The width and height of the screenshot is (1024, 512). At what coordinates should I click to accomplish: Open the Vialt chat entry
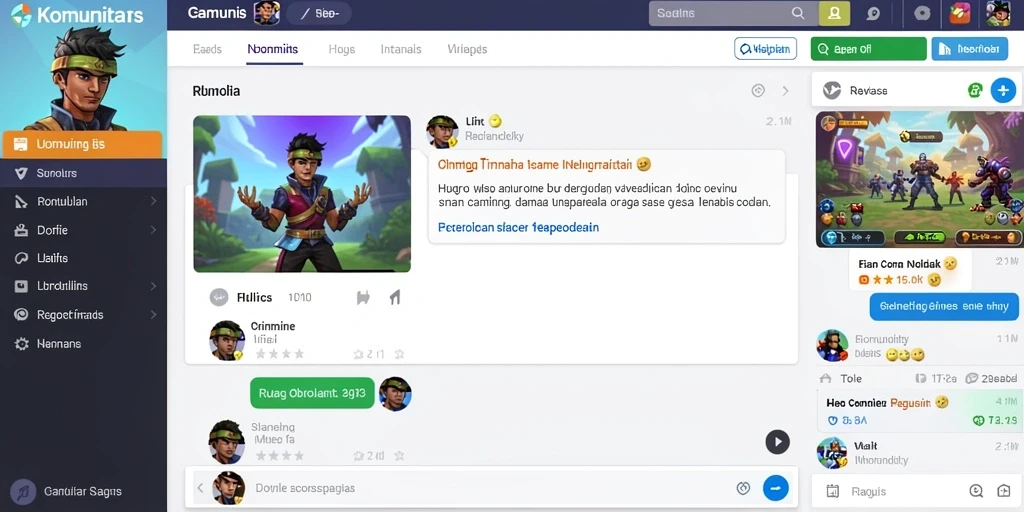click(x=920, y=453)
